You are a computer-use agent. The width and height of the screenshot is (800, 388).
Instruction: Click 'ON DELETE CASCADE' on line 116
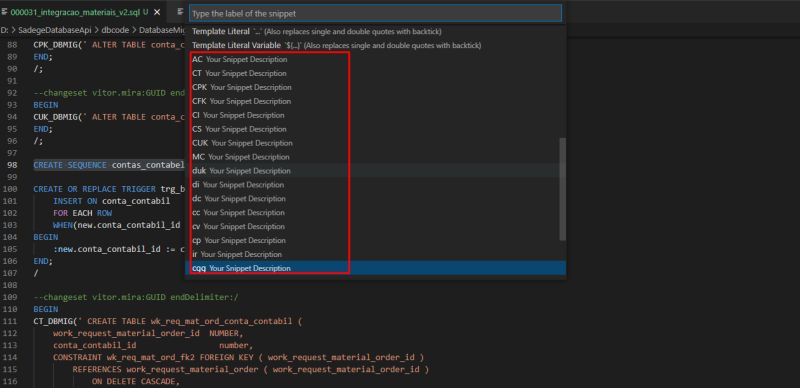coord(135,381)
